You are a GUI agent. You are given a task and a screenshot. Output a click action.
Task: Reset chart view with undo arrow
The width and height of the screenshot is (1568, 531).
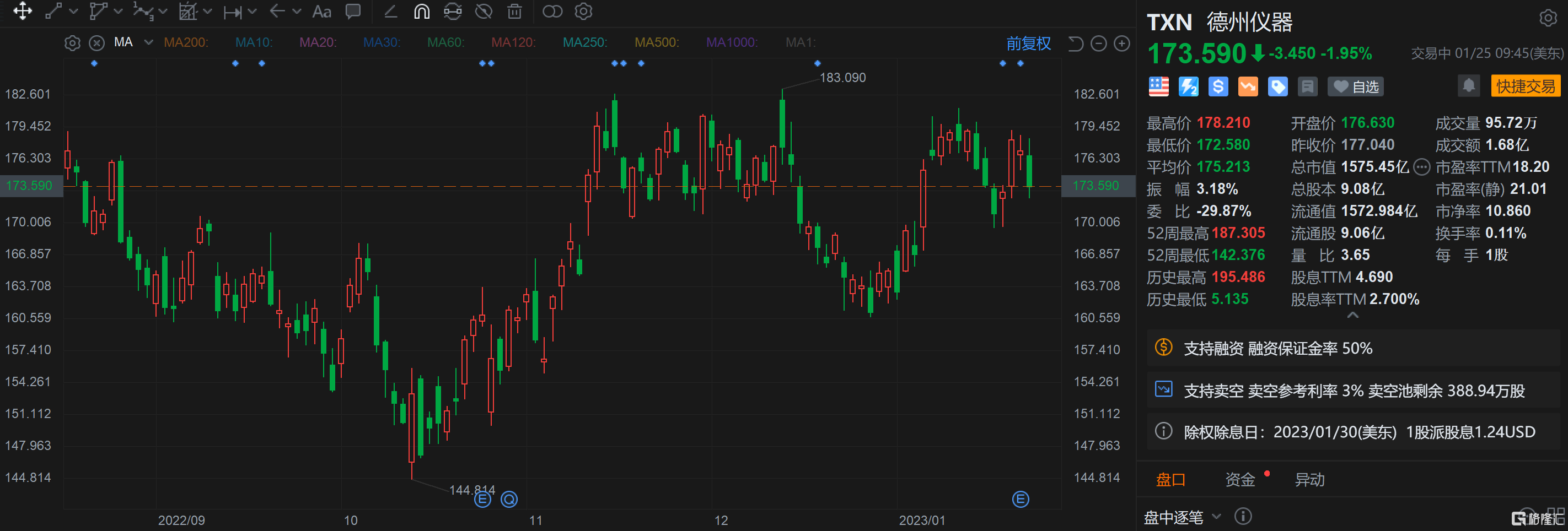(x=1076, y=44)
